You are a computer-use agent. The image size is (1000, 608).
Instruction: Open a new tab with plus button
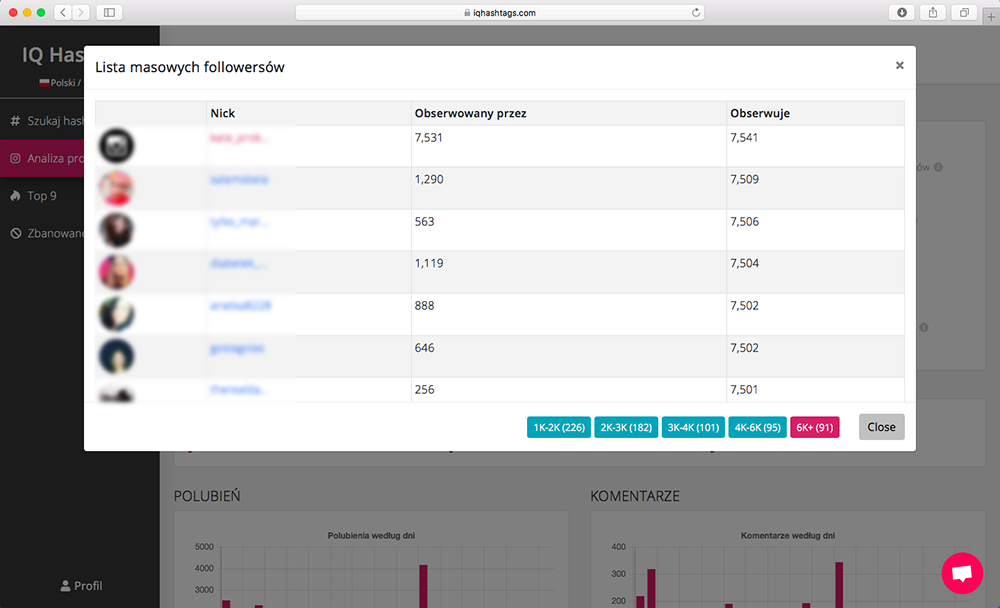click(991, 16)
